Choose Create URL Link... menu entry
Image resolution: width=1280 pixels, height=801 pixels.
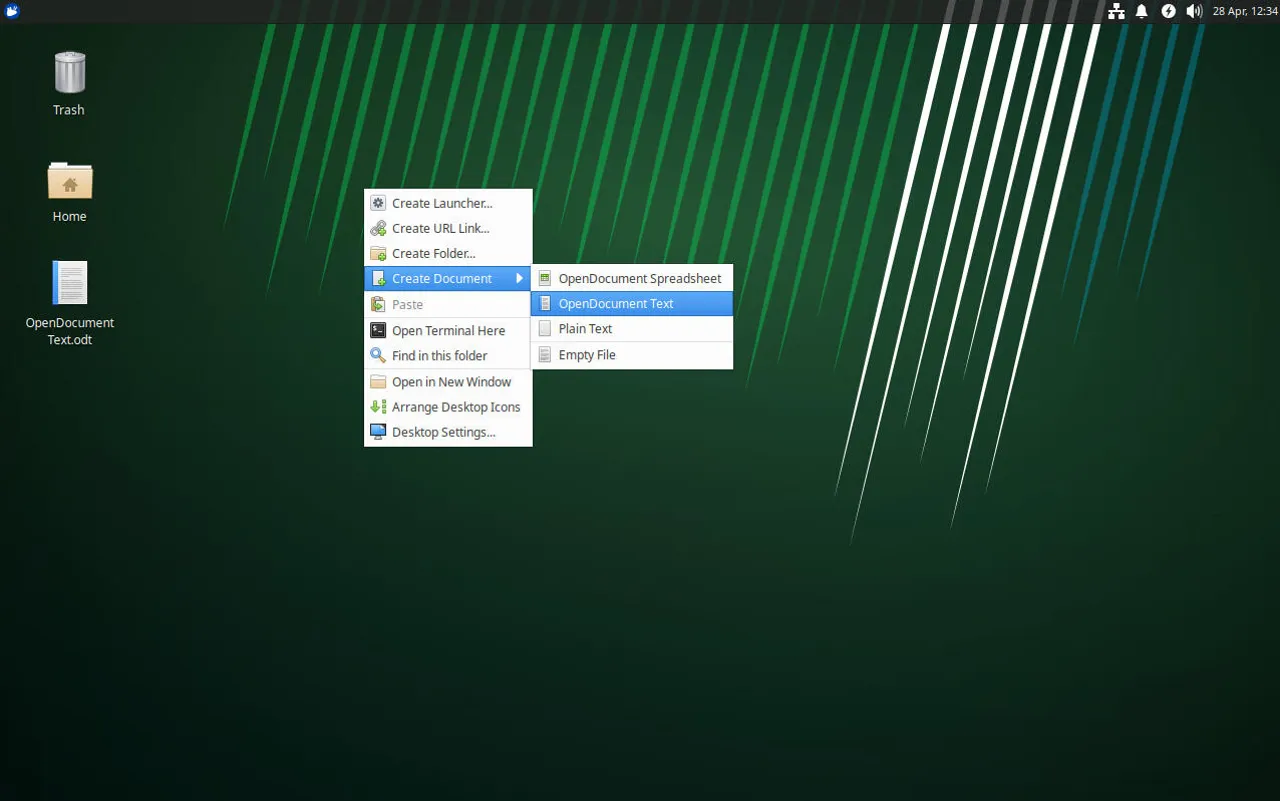coord(448,228)
